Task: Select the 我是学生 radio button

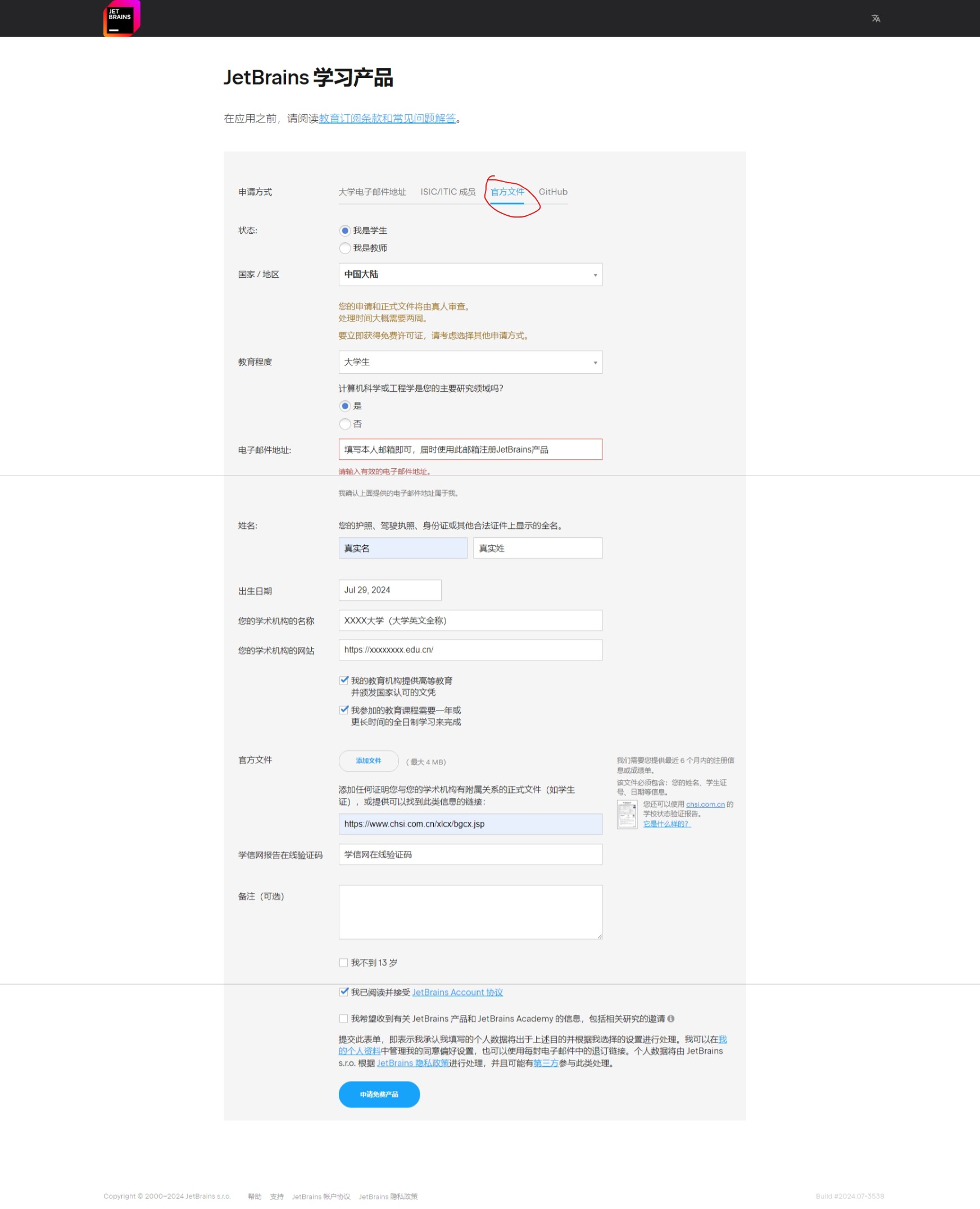Action: pos(345,230)
